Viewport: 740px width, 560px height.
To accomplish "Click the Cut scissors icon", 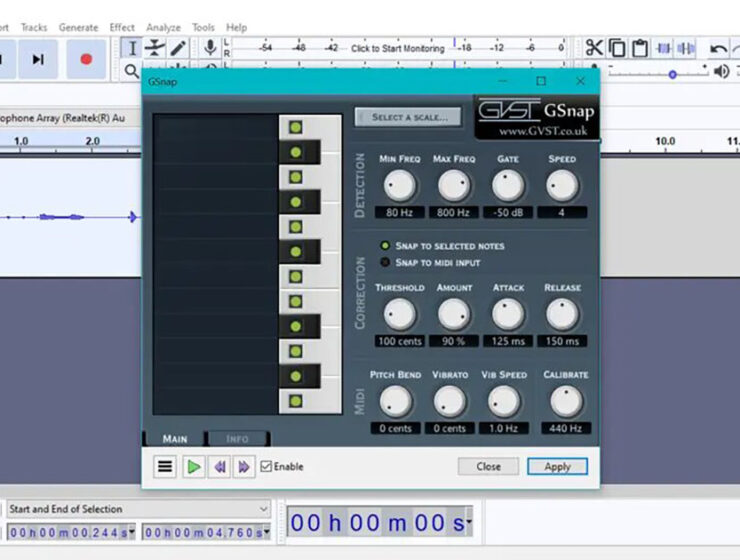I will point(594,48).
